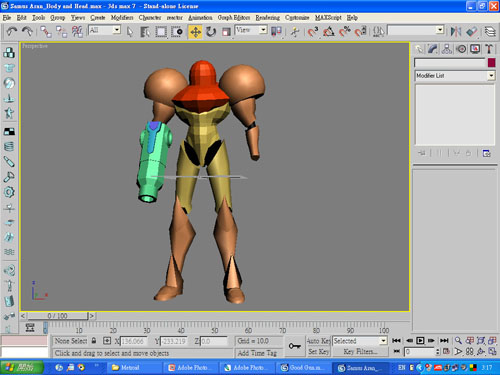Play the animation
Image resolution: width=500 pixels, height=375 pixels.
[x=420, y=340]
